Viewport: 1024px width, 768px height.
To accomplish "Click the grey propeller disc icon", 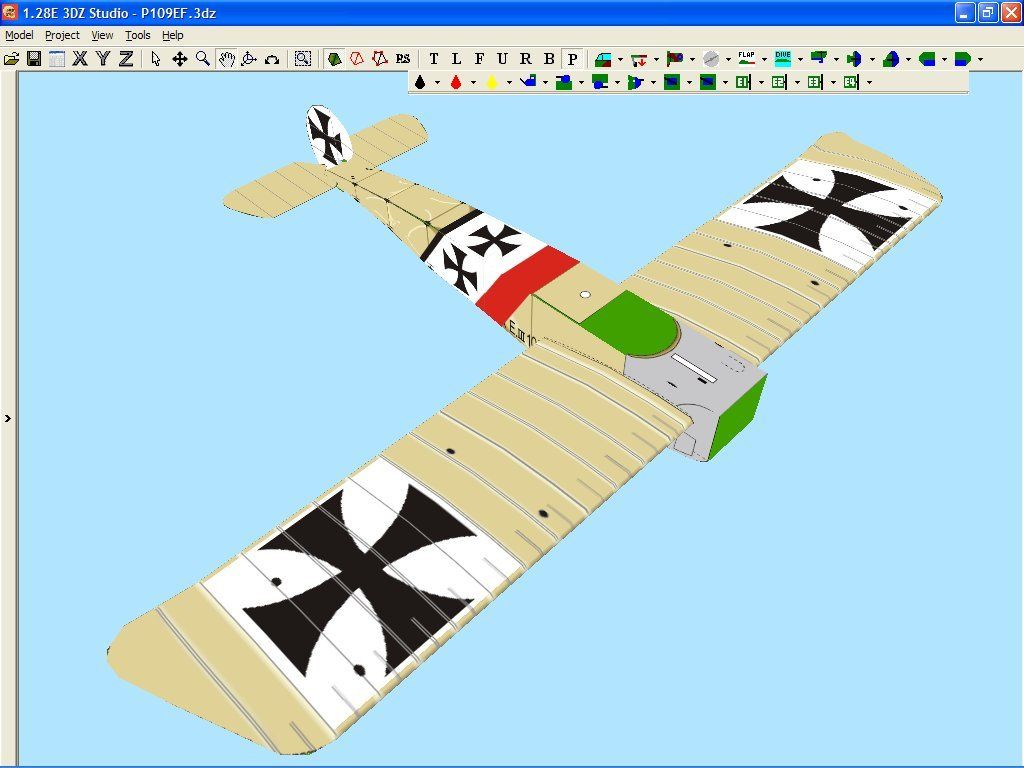I will (711, 59).
